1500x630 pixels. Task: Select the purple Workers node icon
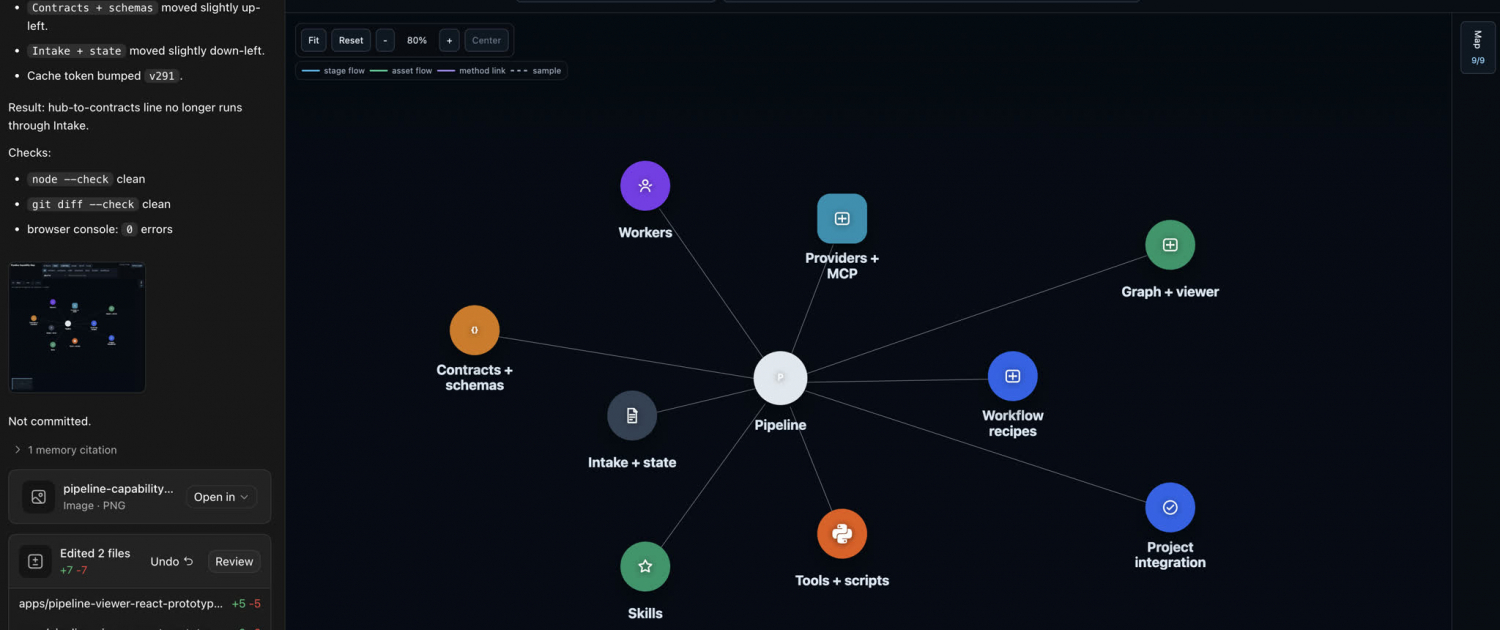pyautogui.click(x=645, y=186)
